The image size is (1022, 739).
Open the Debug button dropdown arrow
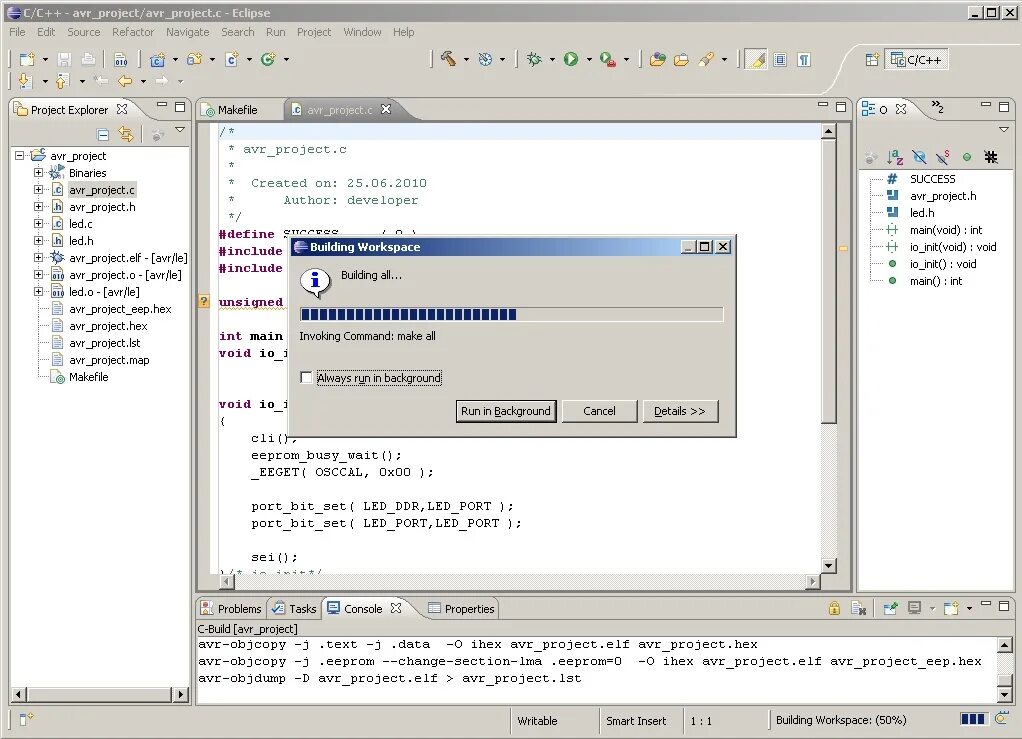pos(551,60)
